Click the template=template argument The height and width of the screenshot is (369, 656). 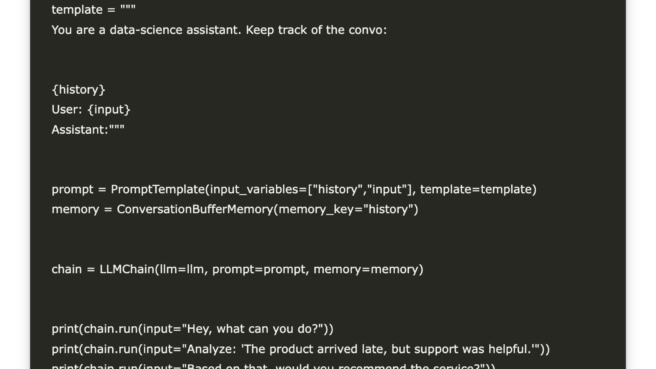(476, 190)
